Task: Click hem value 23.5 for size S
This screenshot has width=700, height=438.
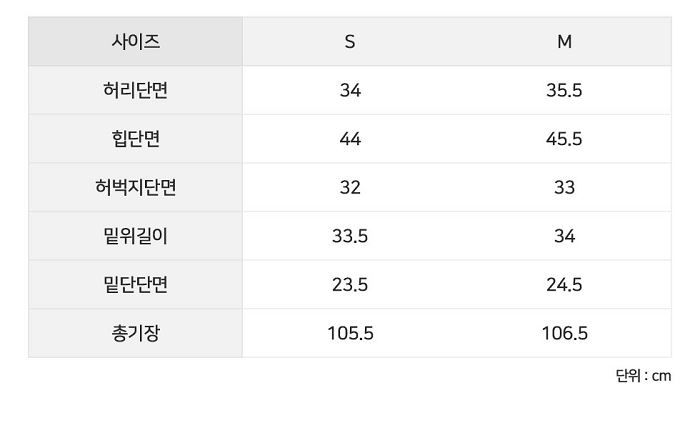Action: [x=350, y=284]
